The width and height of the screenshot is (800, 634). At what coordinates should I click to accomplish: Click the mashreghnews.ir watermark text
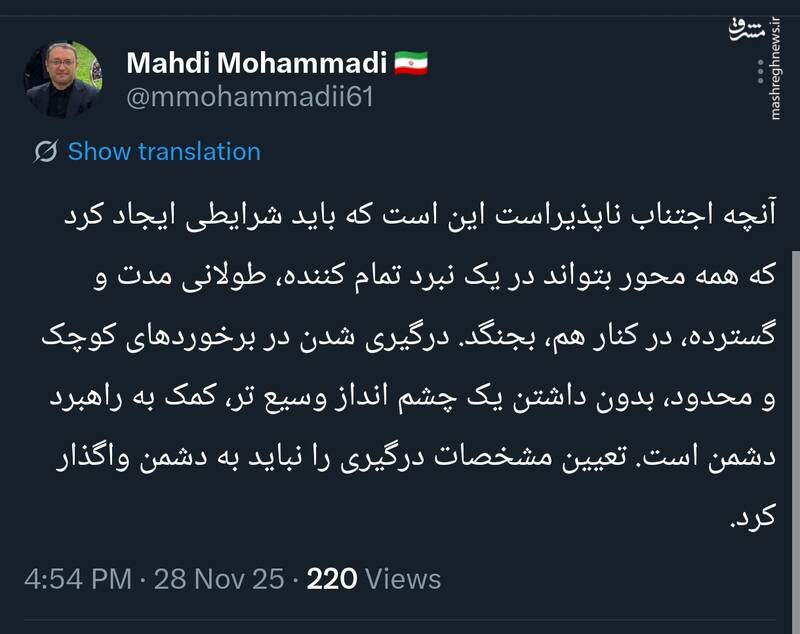[774, 68]
